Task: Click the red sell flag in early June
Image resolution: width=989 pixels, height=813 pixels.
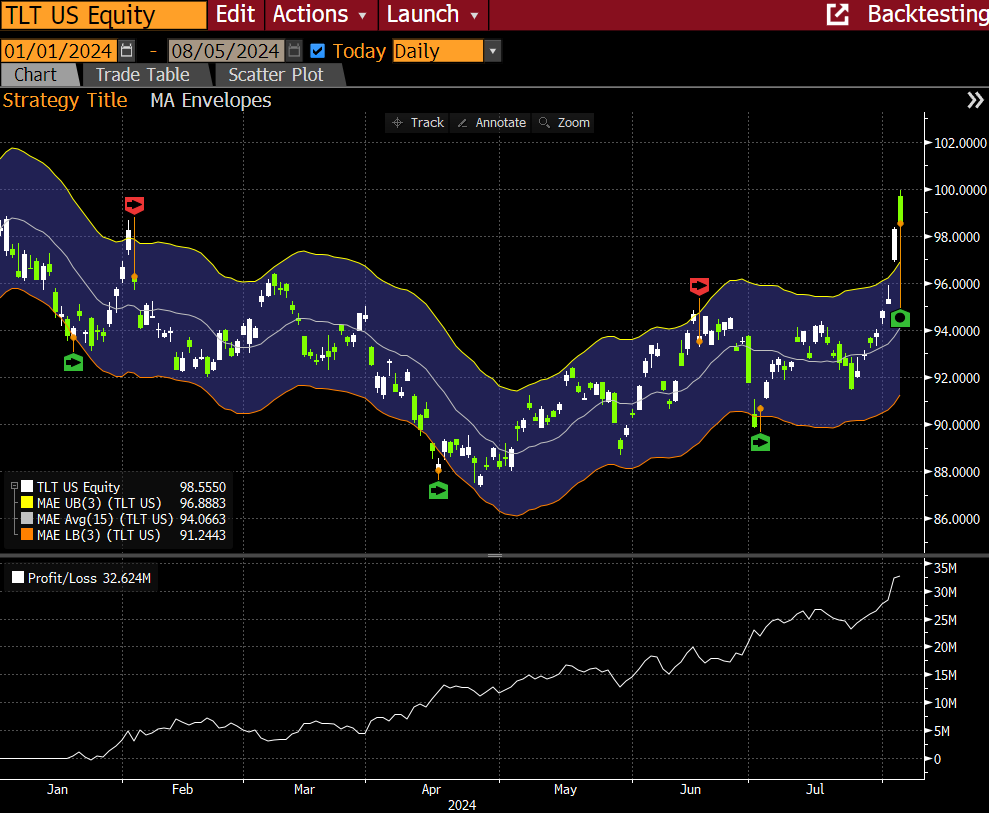Action: (699, 286)
